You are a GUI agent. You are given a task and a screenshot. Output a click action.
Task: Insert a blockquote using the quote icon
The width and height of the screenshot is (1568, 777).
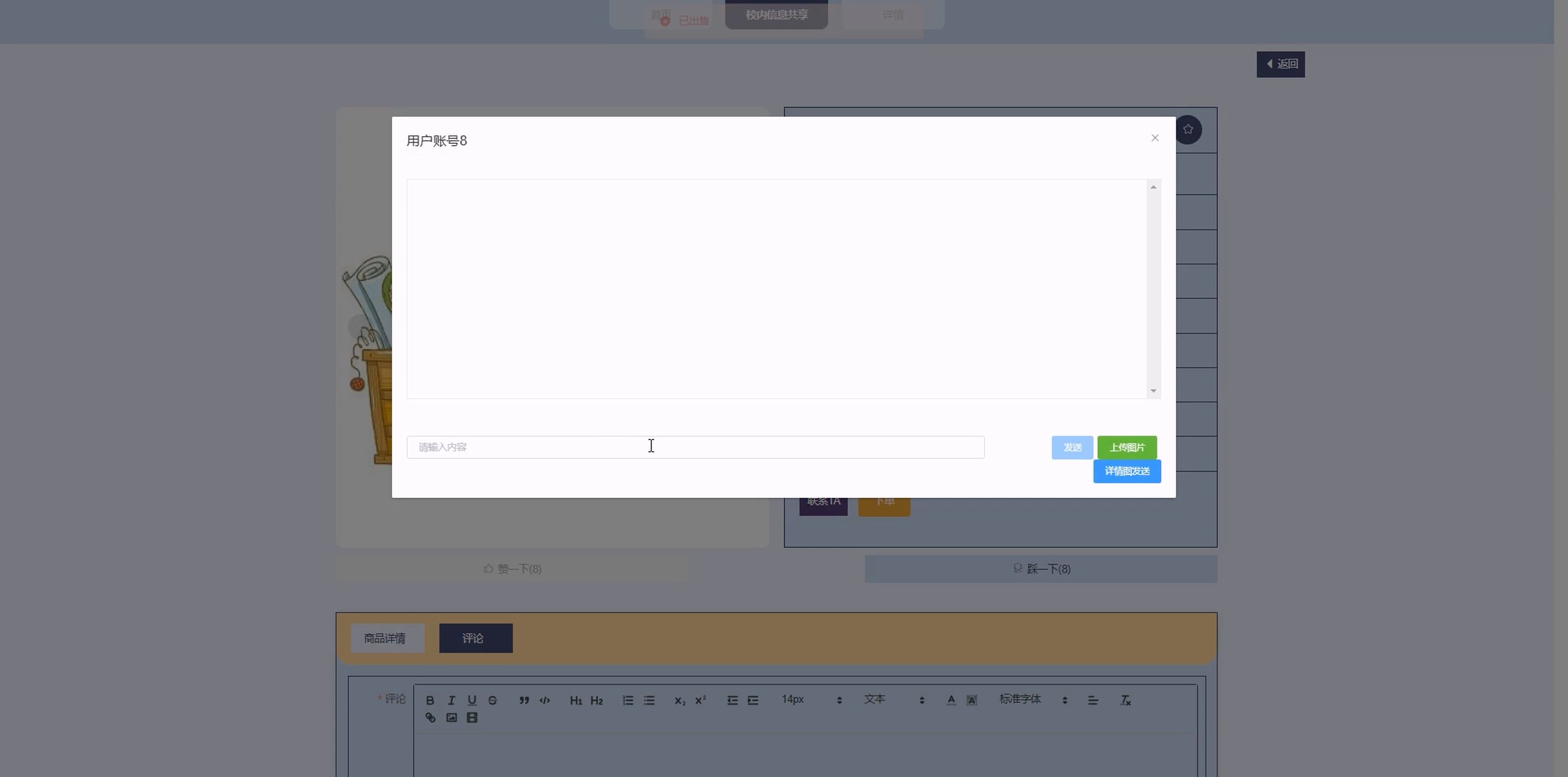coord(524,701)
